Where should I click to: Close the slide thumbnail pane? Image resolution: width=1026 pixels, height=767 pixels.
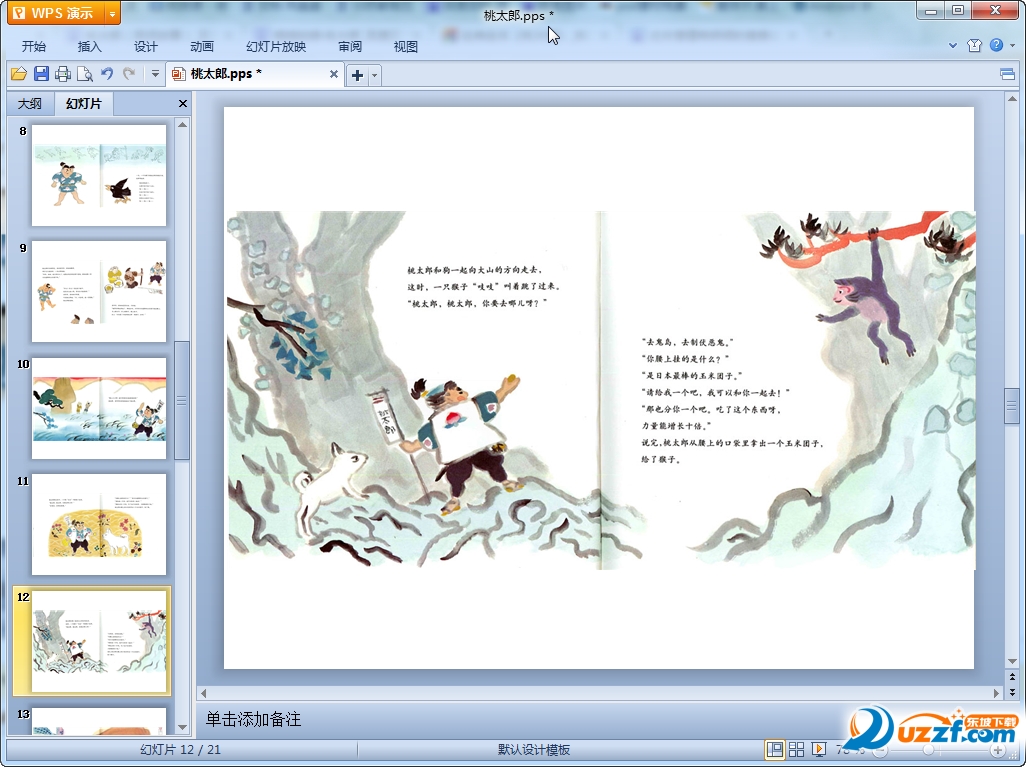[x=183, y=103]
